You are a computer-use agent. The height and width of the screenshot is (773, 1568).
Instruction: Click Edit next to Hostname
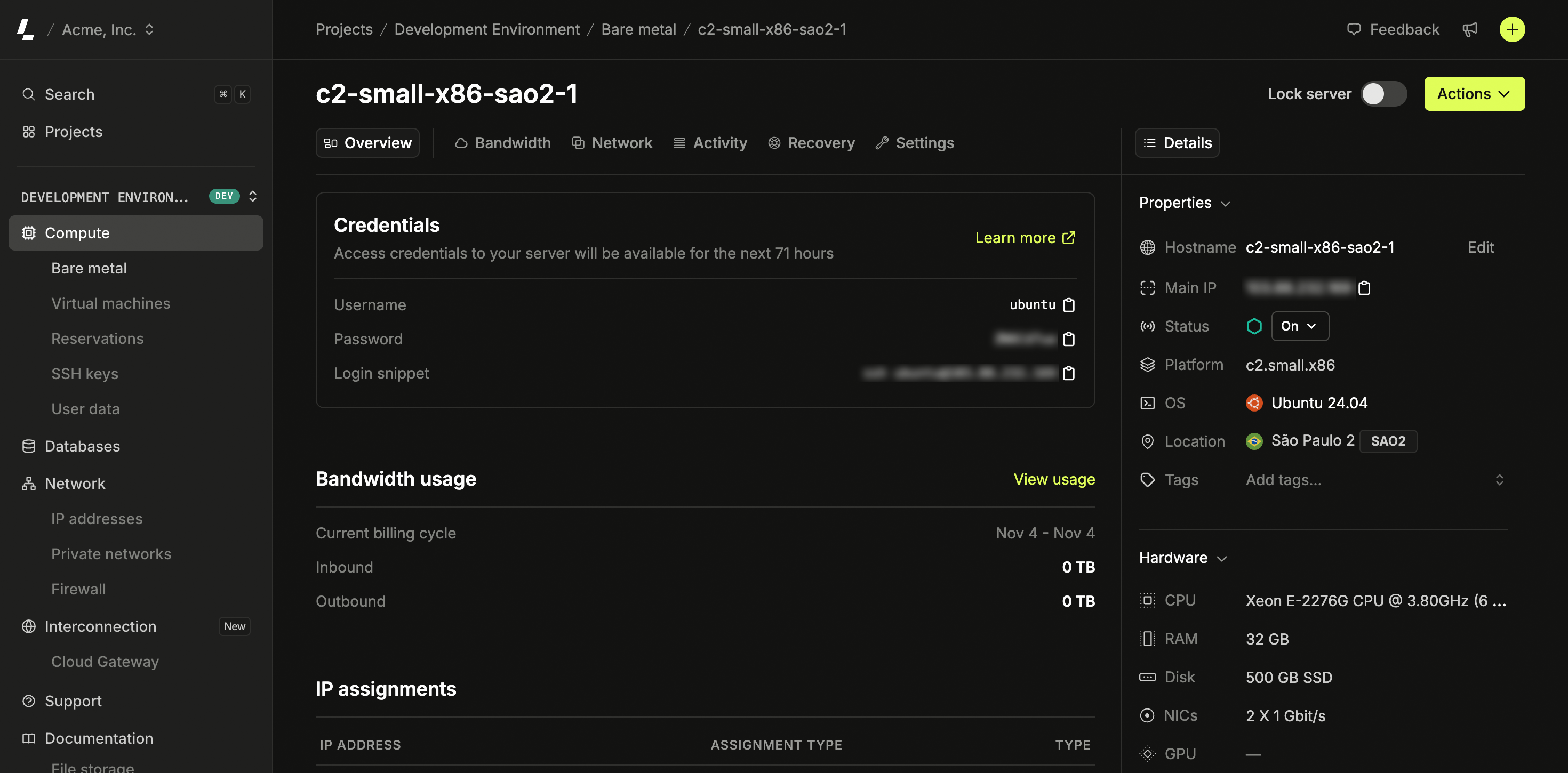coord(1480,247)
